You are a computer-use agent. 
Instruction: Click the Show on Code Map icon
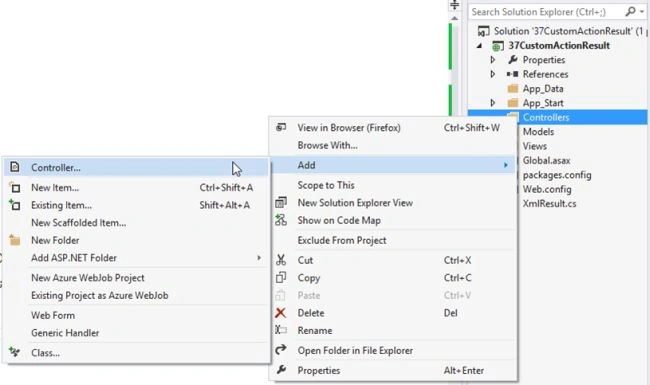point(281,220)
